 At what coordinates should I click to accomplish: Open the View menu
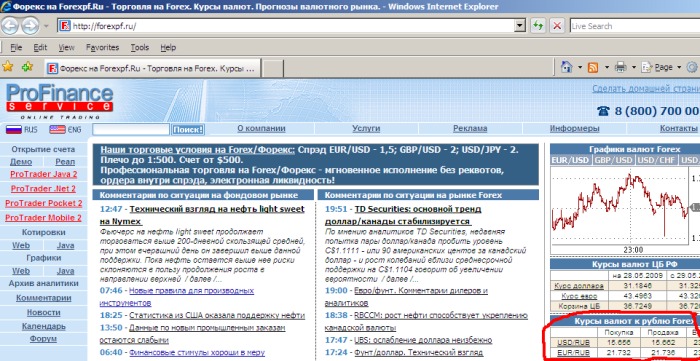click(67, 47)
